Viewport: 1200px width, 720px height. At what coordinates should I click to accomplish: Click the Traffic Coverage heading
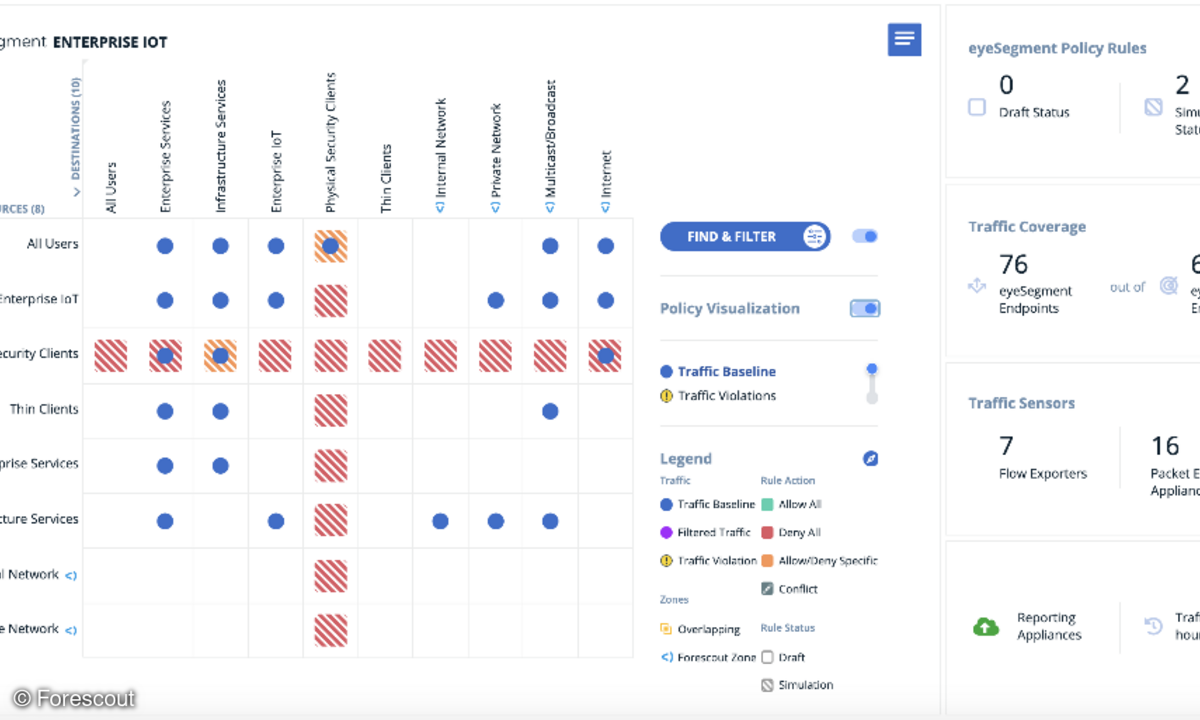pyautogui.click(x=1027, y=227)
